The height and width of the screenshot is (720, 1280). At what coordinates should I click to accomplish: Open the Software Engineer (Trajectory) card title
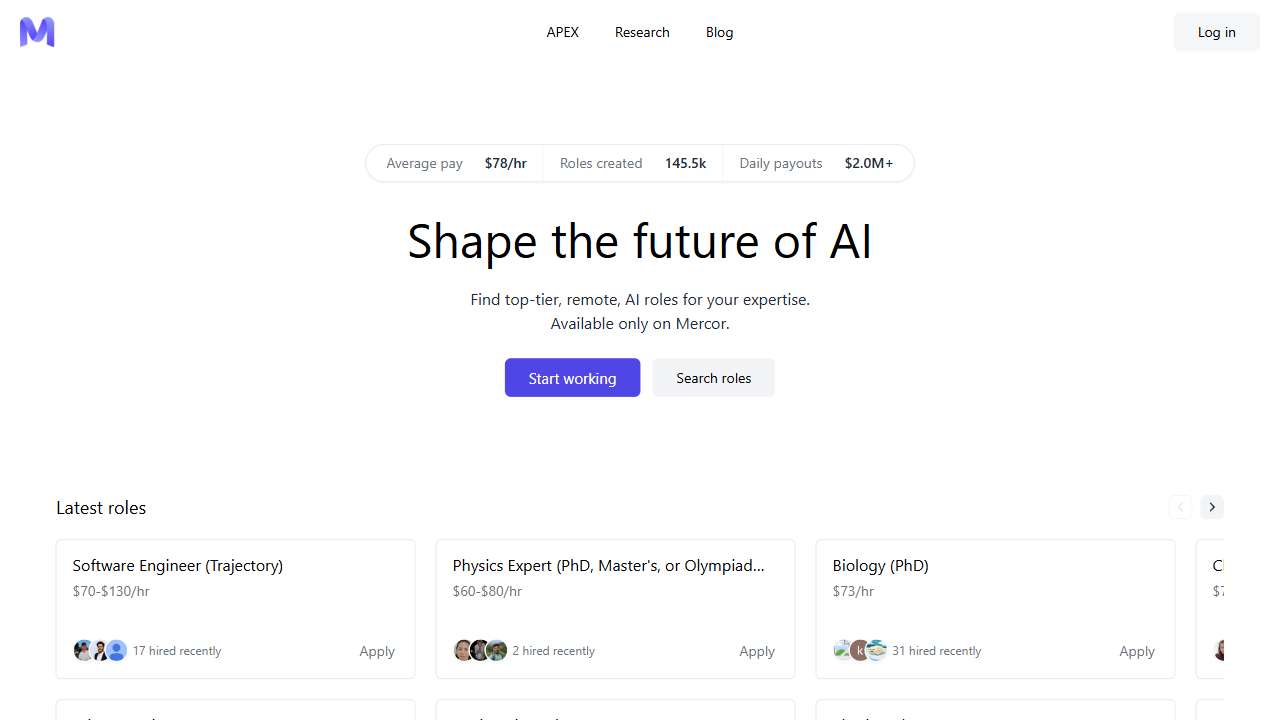(x=178, y=565)
